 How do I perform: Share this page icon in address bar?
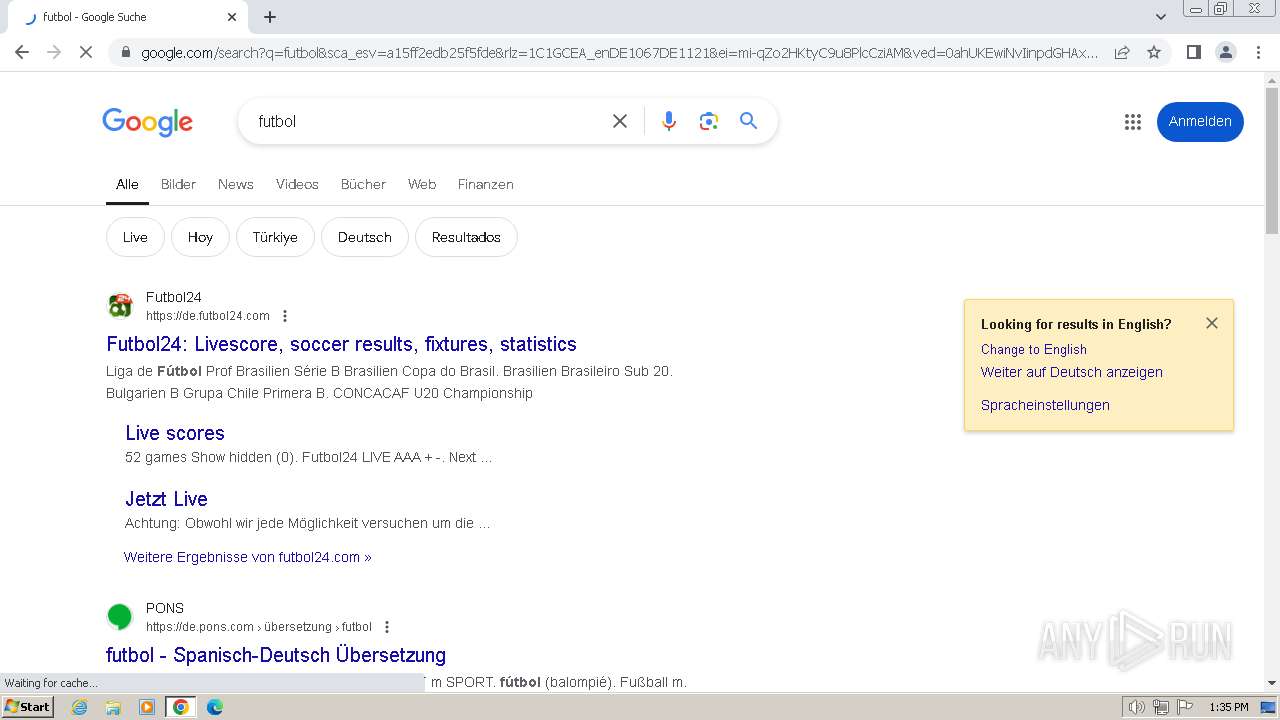[1122, 52]
